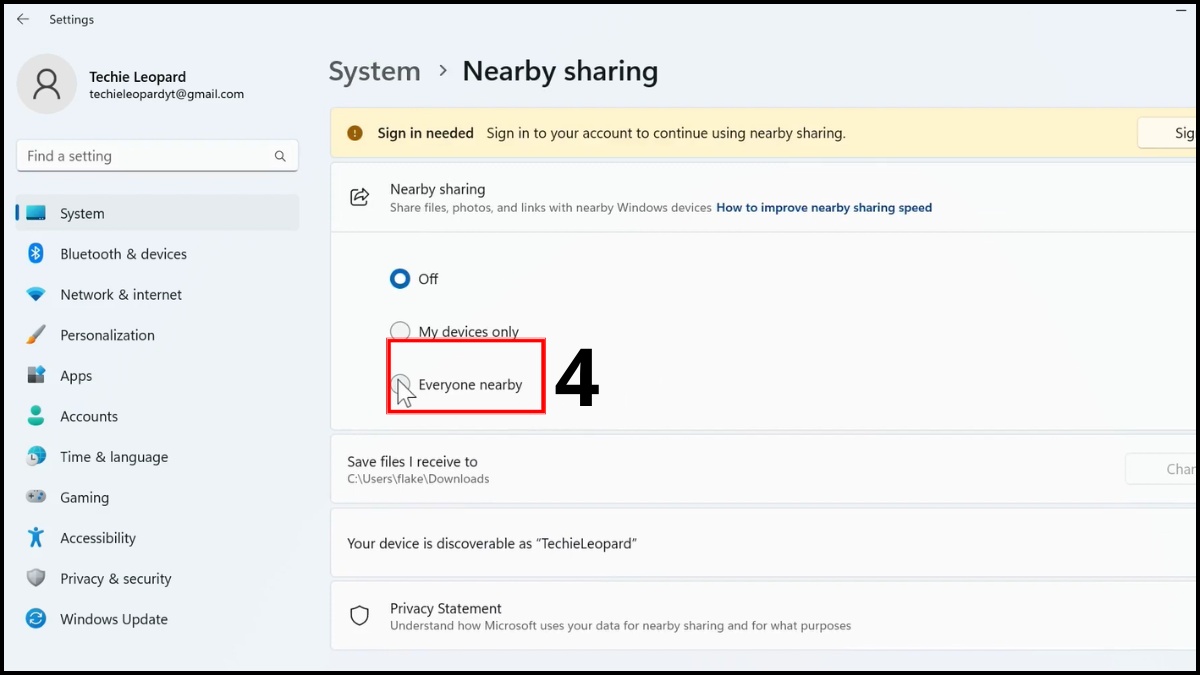This screenshot has width=1200, height=675.
Task: Select the Everyone nearby radio option
Action: pyautogui.click(x=400, y=384)
